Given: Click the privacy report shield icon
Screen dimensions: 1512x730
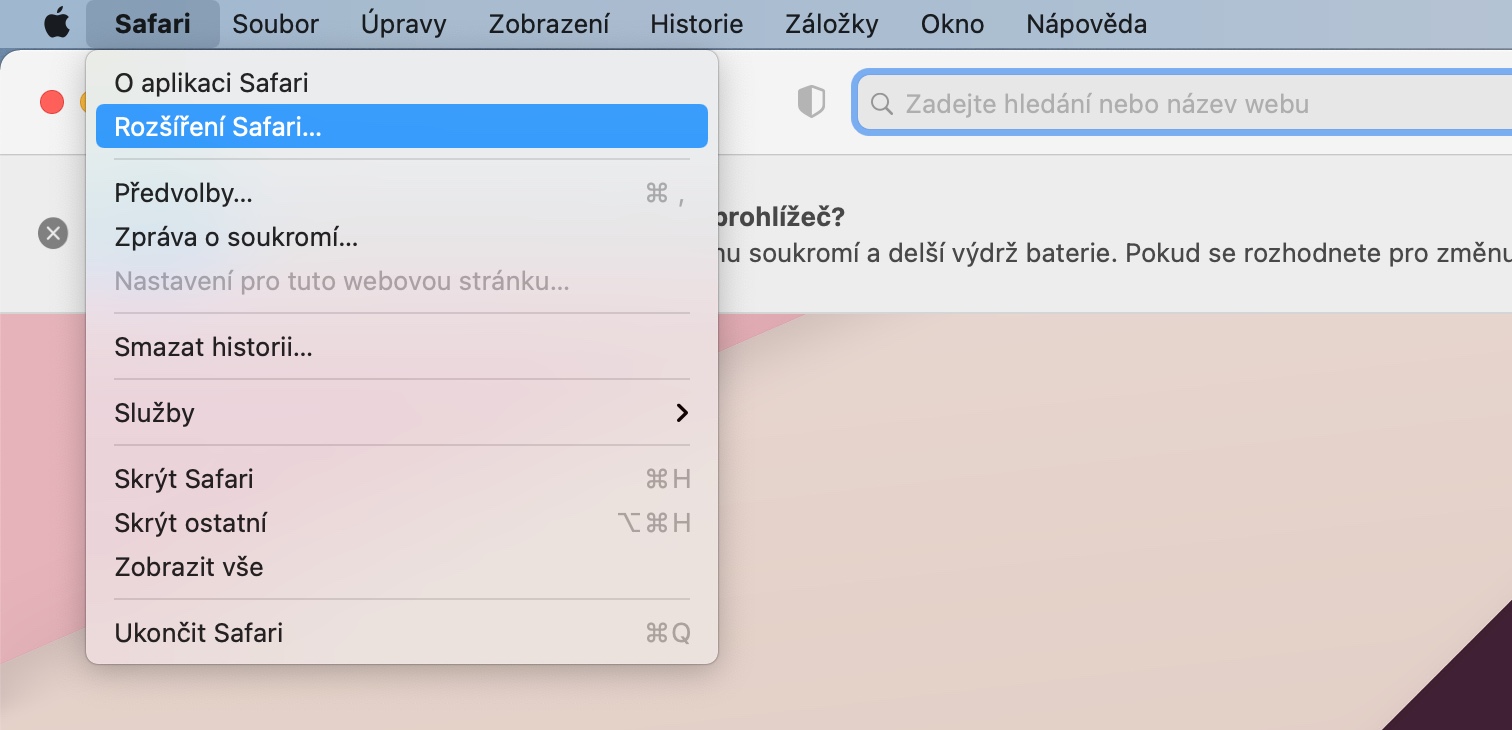Looking at the screenshot, I should tap(811, 102).
